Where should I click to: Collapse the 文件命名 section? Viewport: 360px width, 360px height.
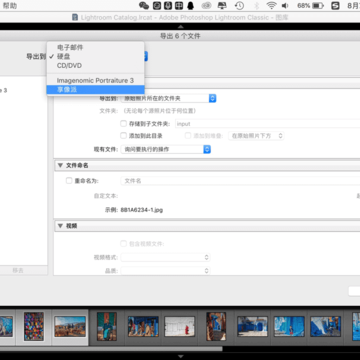pyautogui.click(x=60, y=165)
